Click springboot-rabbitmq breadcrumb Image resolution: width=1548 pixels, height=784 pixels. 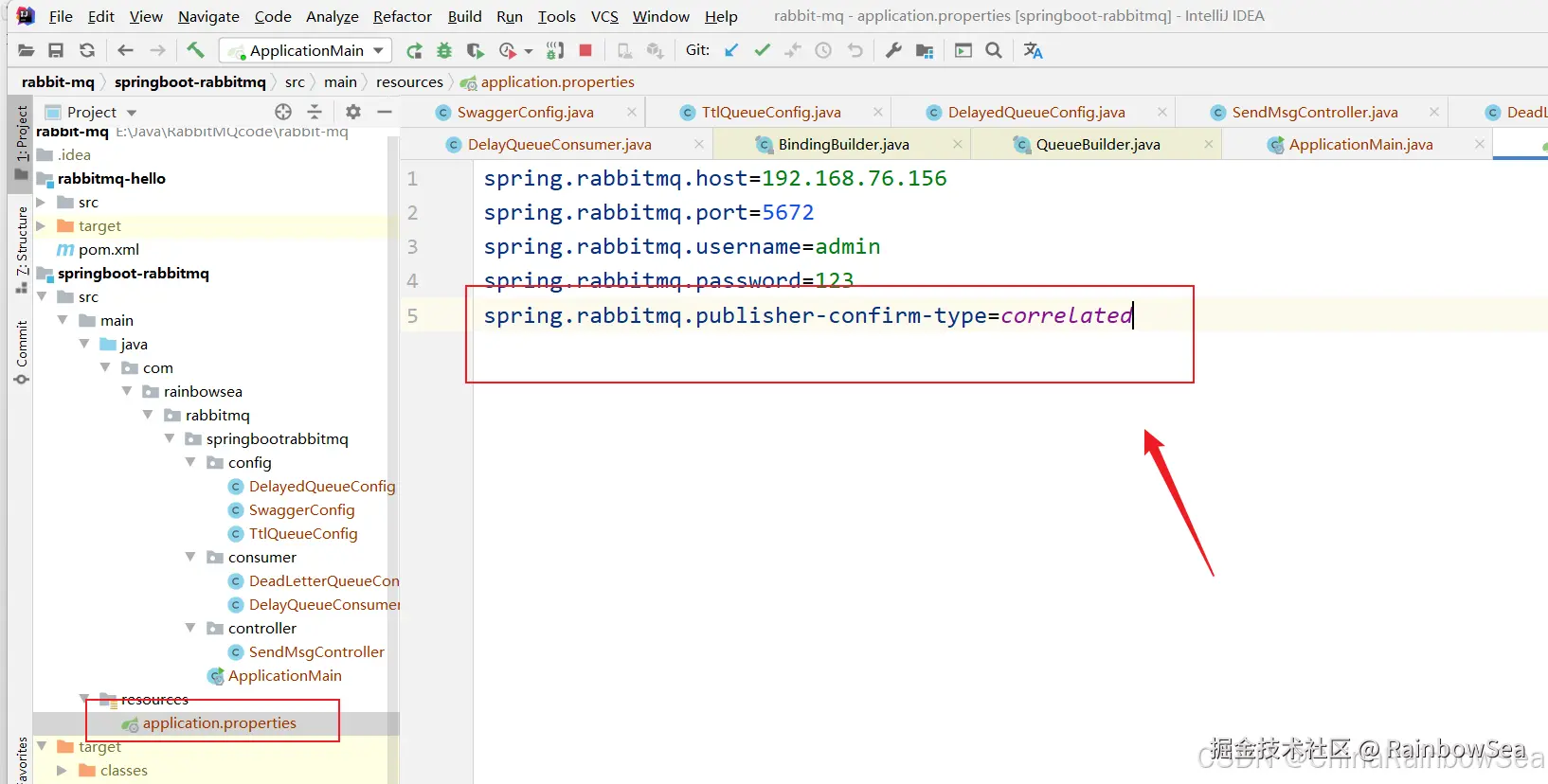point(189,81)
